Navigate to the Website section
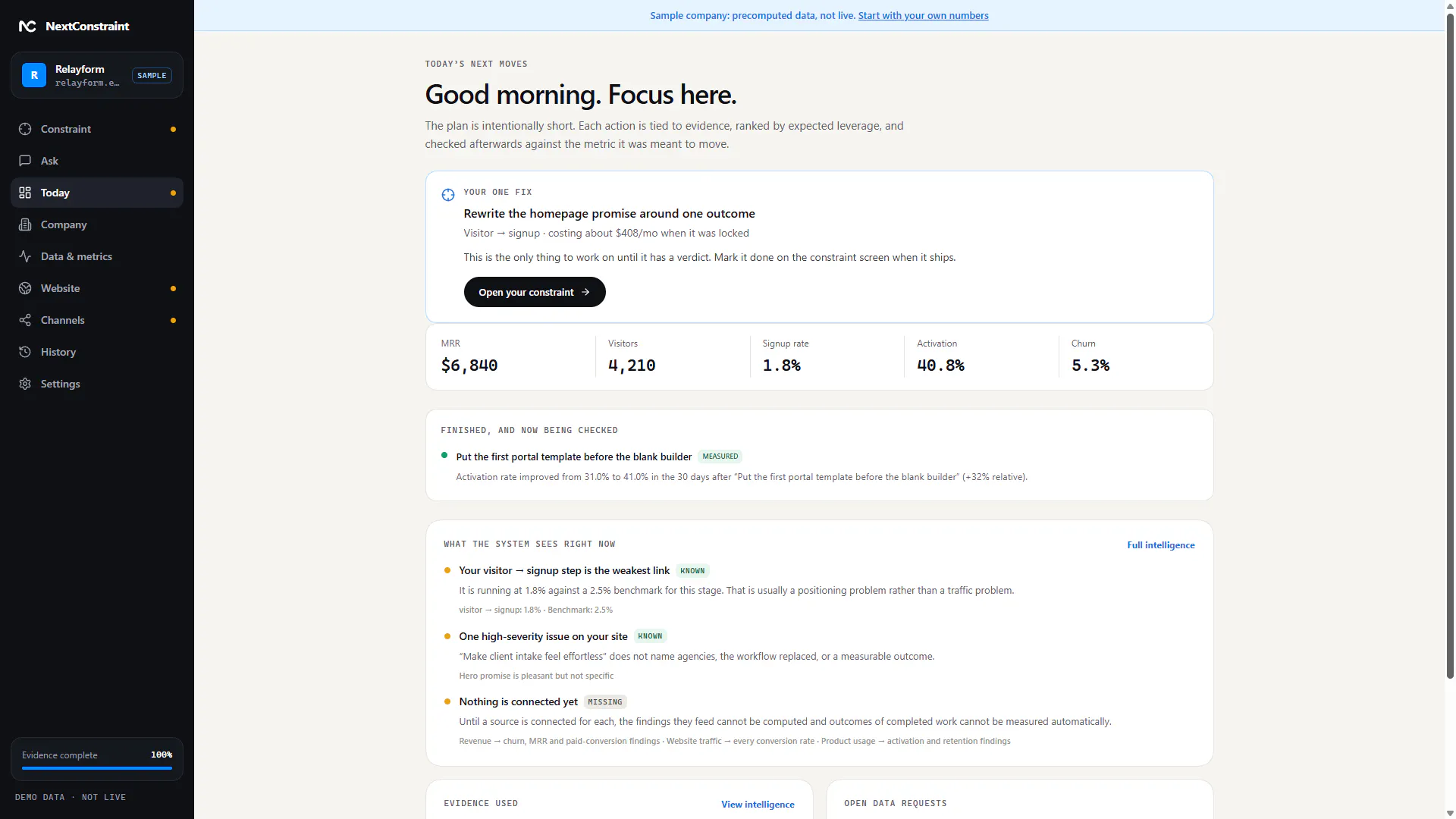1456x819 pixels. 97,288
